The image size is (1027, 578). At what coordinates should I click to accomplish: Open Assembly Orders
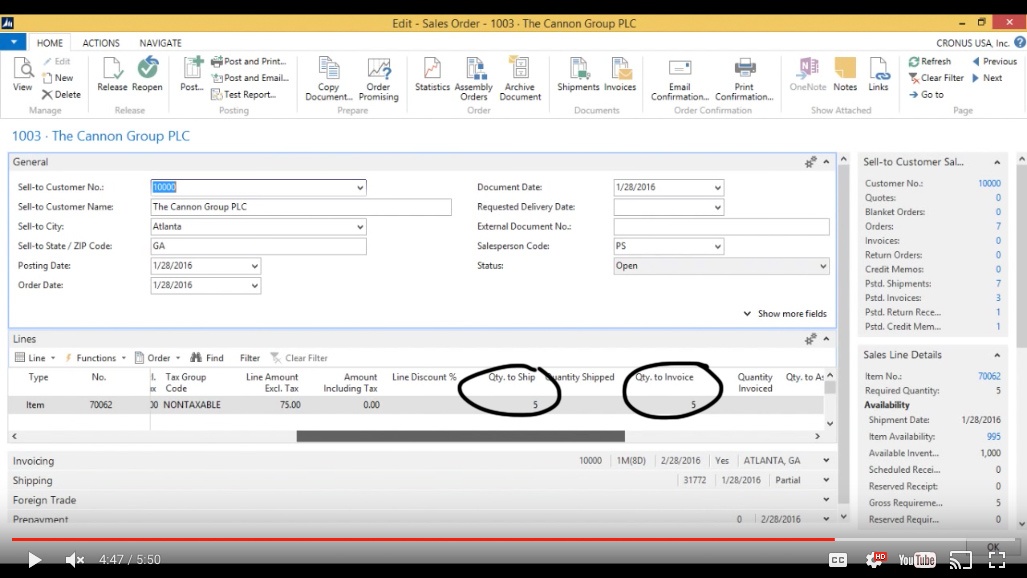coord(474,79)
